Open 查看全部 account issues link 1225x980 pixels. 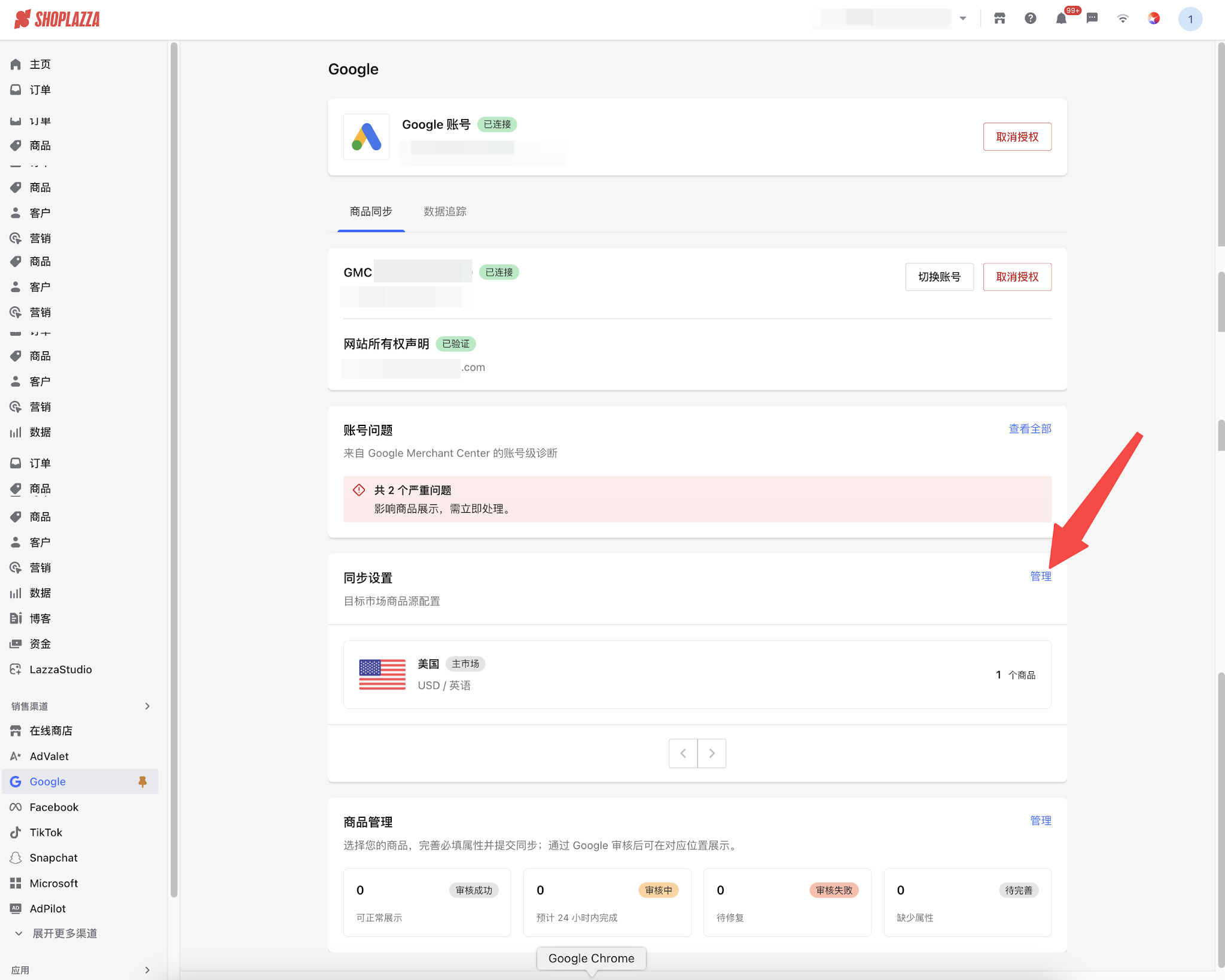point(1029,429)
